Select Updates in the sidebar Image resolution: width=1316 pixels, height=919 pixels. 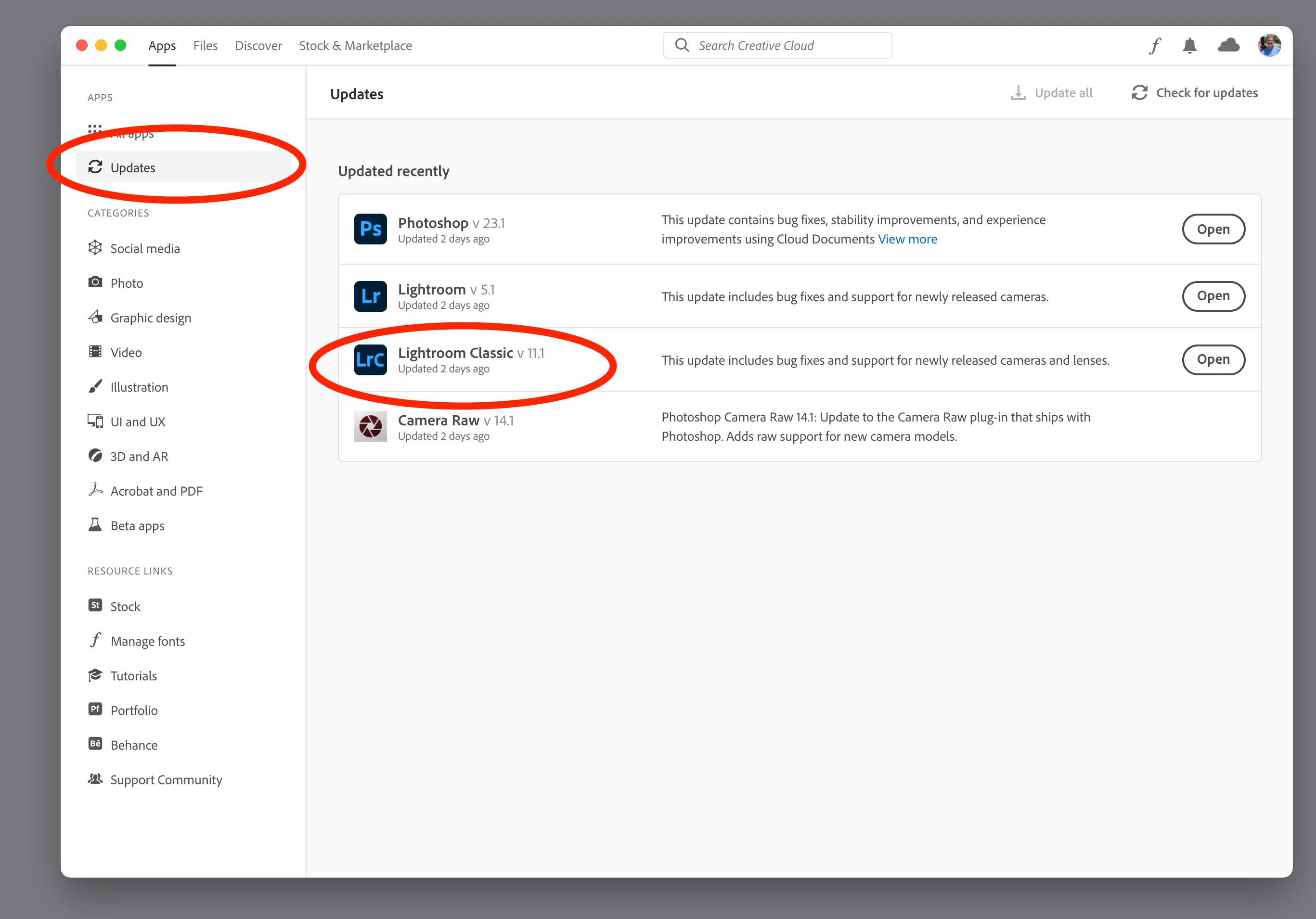point(133,167)
